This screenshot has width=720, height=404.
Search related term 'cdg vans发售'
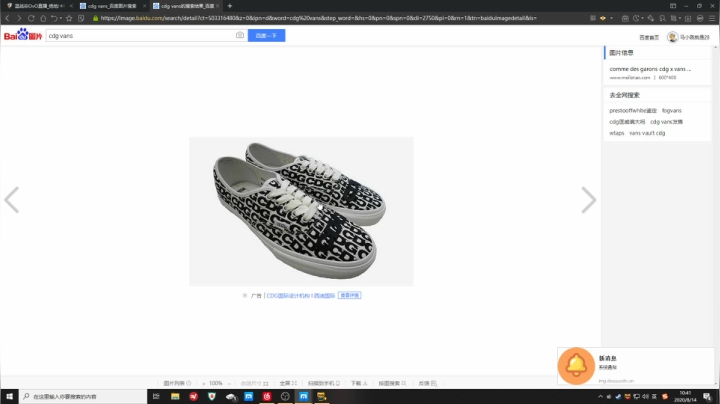click(666, 122)
